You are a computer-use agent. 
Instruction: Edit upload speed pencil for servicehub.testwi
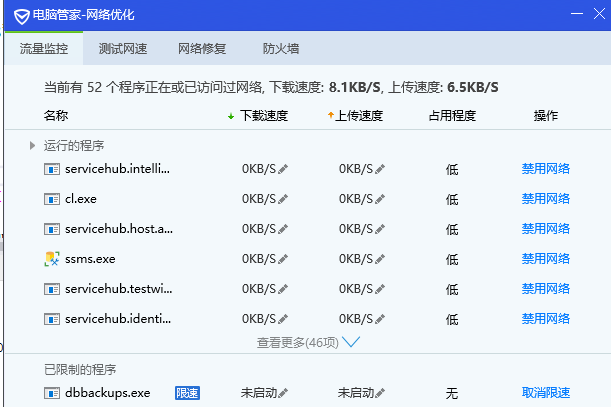coord(380,289)
